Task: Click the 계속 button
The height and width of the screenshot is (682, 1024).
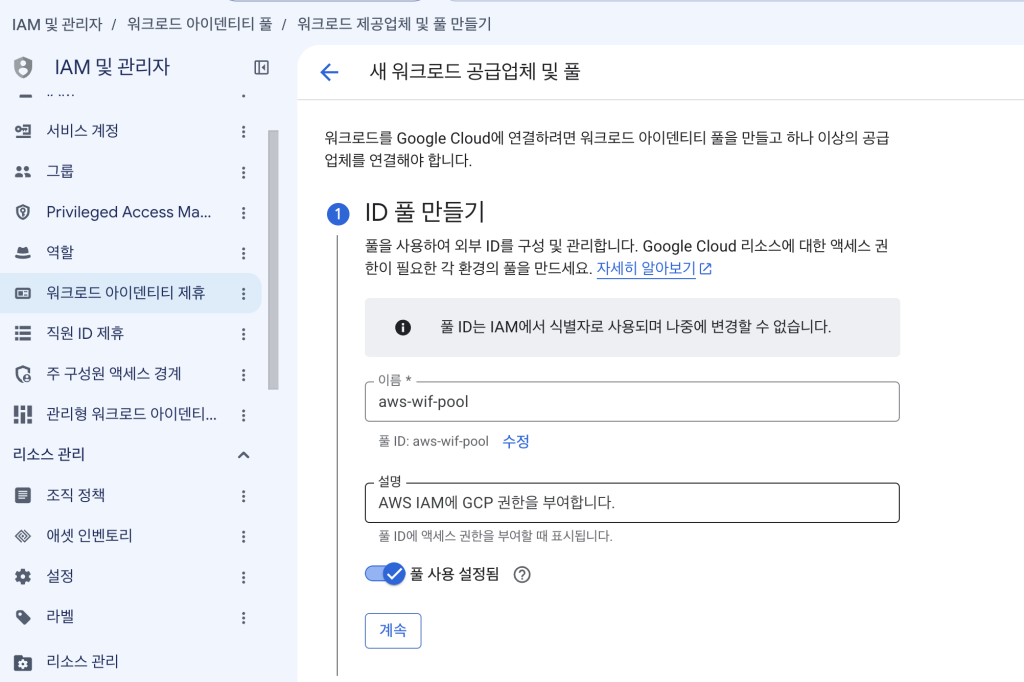Action: [x=393, y=630]
